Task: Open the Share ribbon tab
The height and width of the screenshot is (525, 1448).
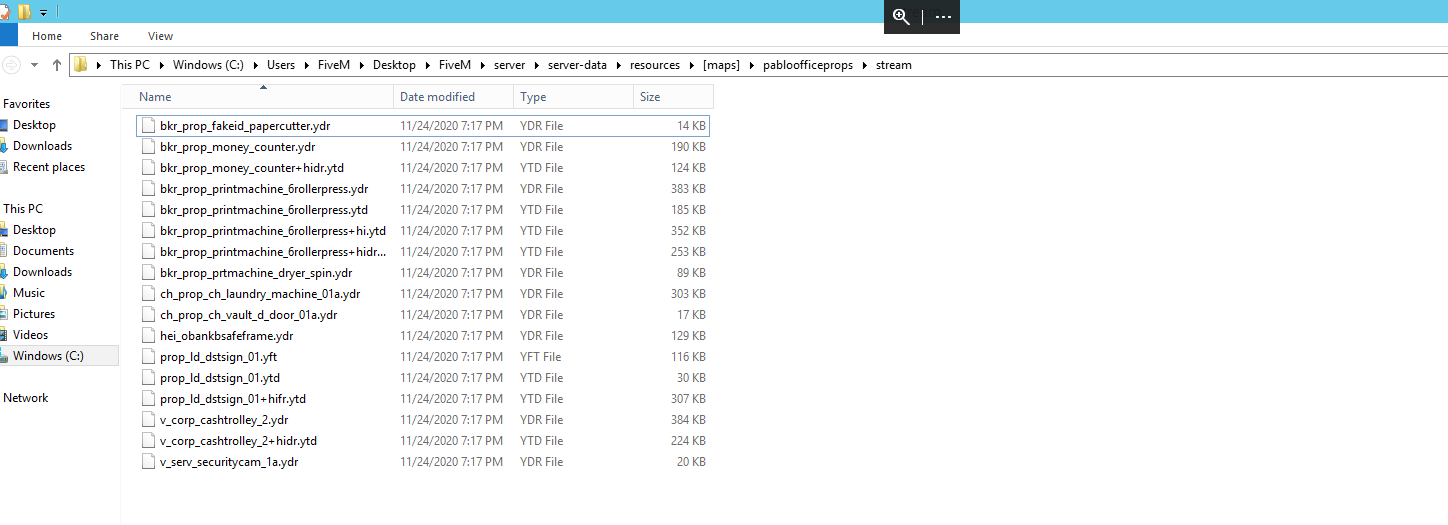Action: coord(105,36)
